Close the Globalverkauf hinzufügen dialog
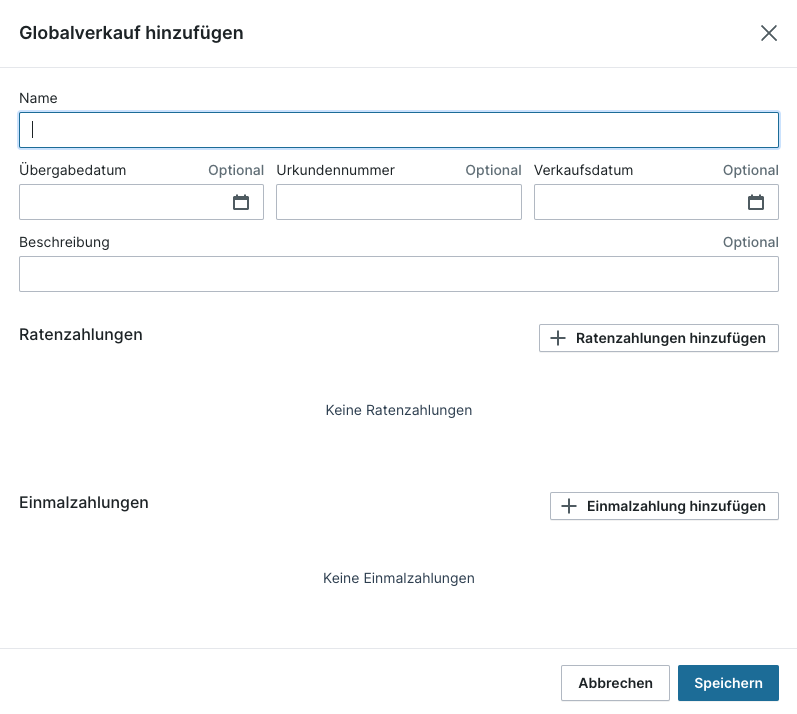797x714 pixels. click(768, 33)
